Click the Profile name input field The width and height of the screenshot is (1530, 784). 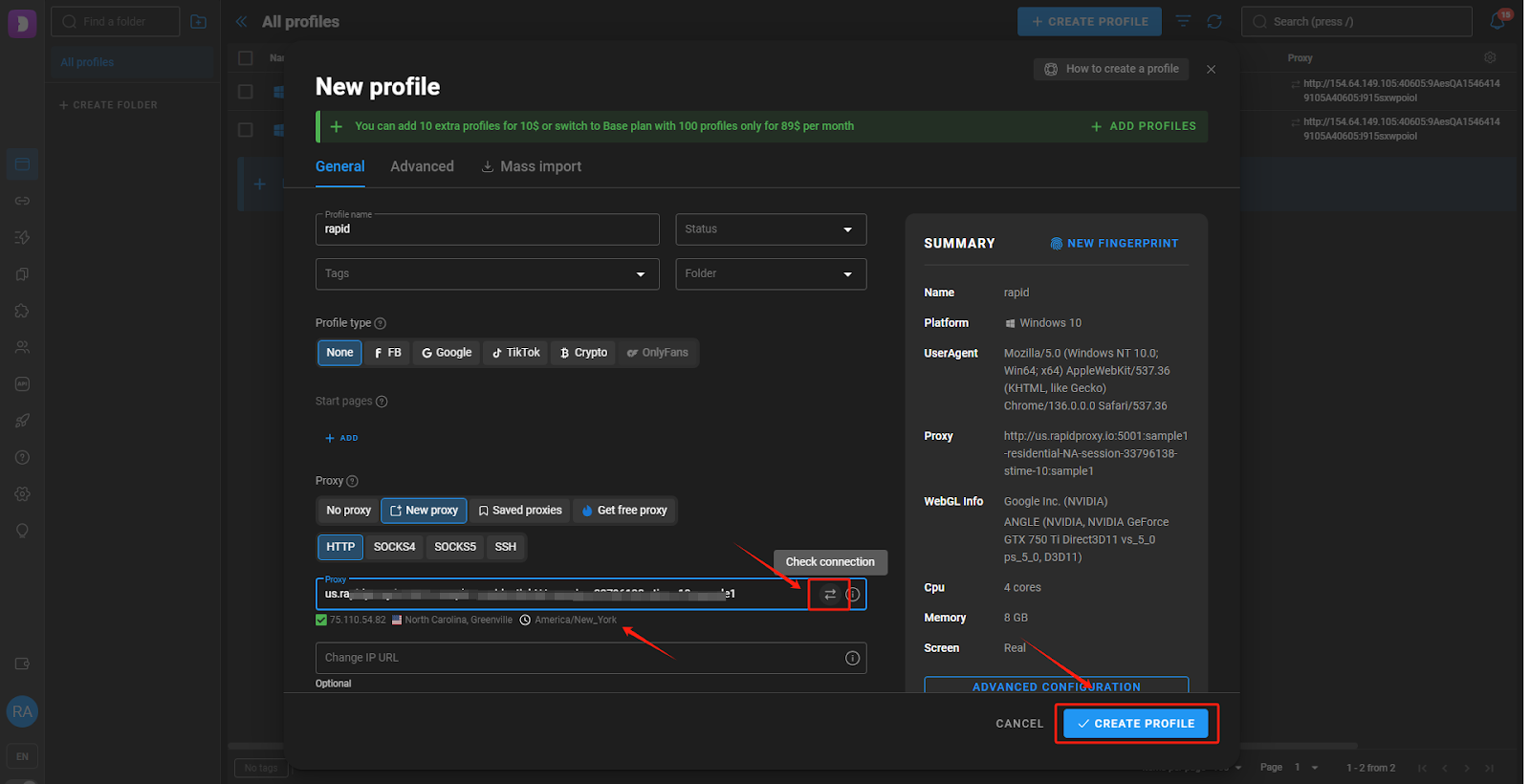(x=487, y=230)
